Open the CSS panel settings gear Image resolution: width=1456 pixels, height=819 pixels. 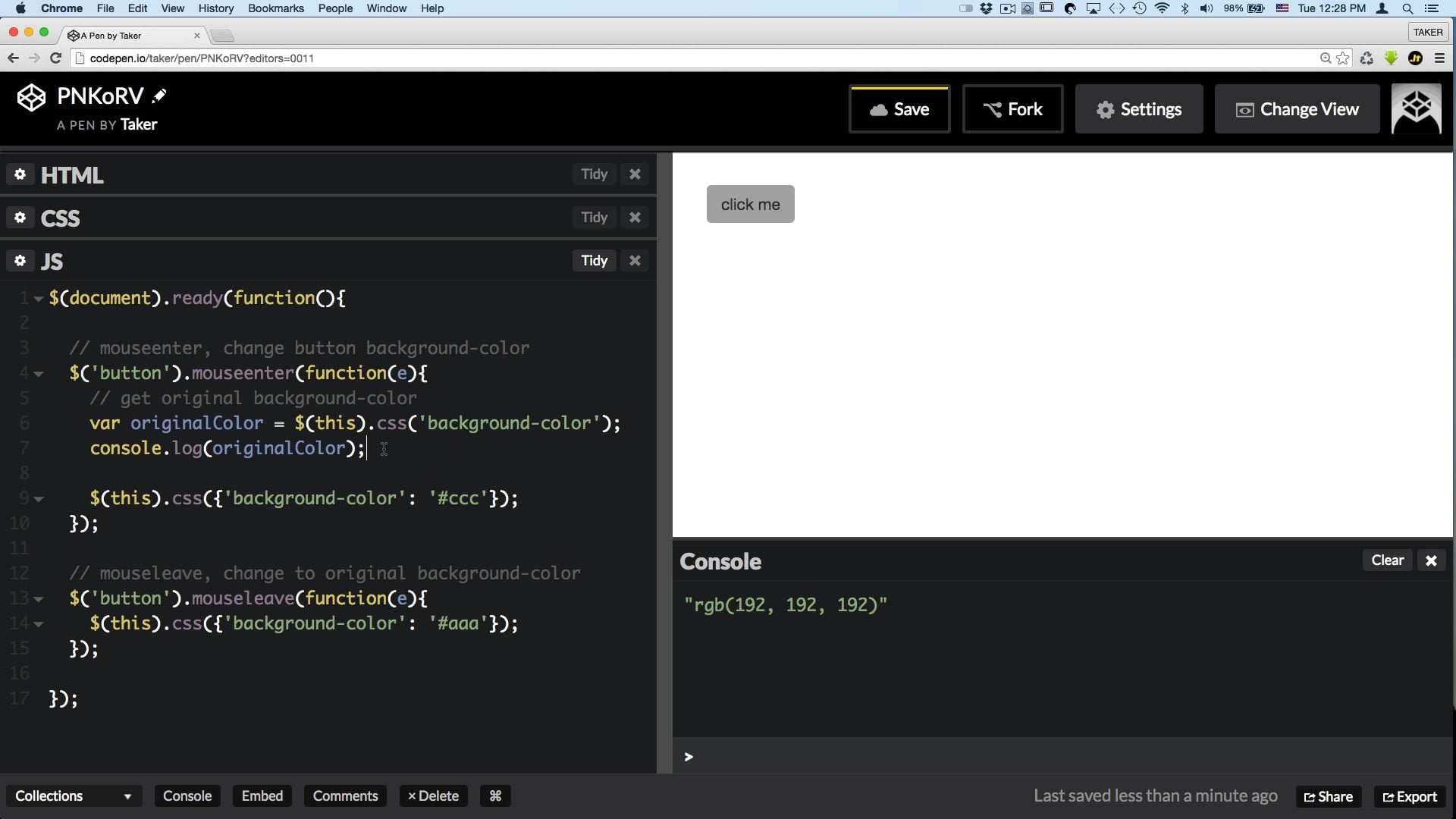tap(20, 218)
